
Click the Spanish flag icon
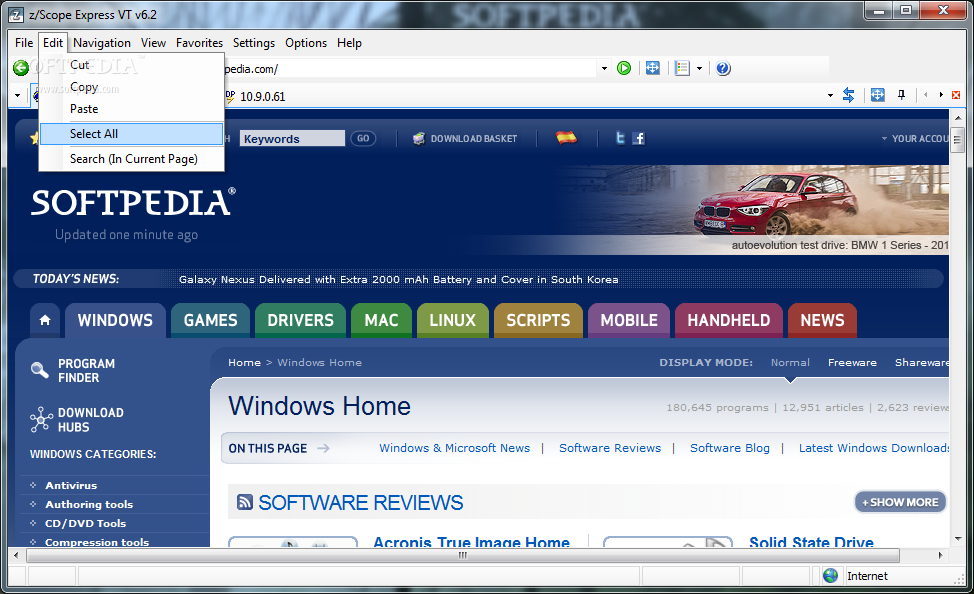[x=566, y=138]
